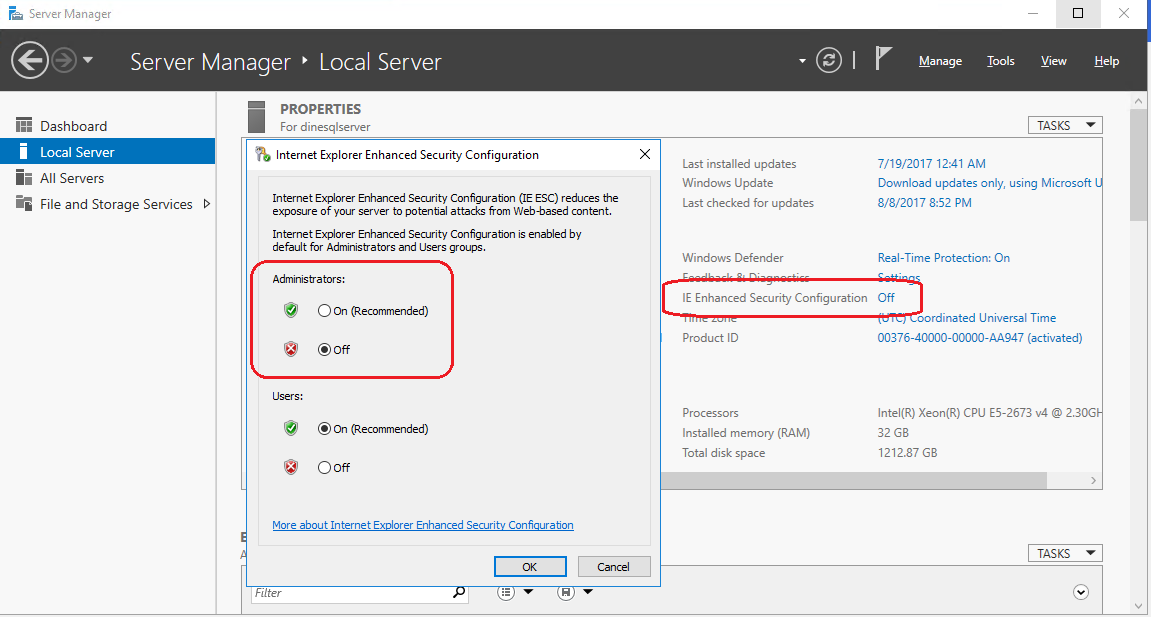
Task: Click the File and Storage Services icon
Action: pyautogui.click(x=24, y=203)
